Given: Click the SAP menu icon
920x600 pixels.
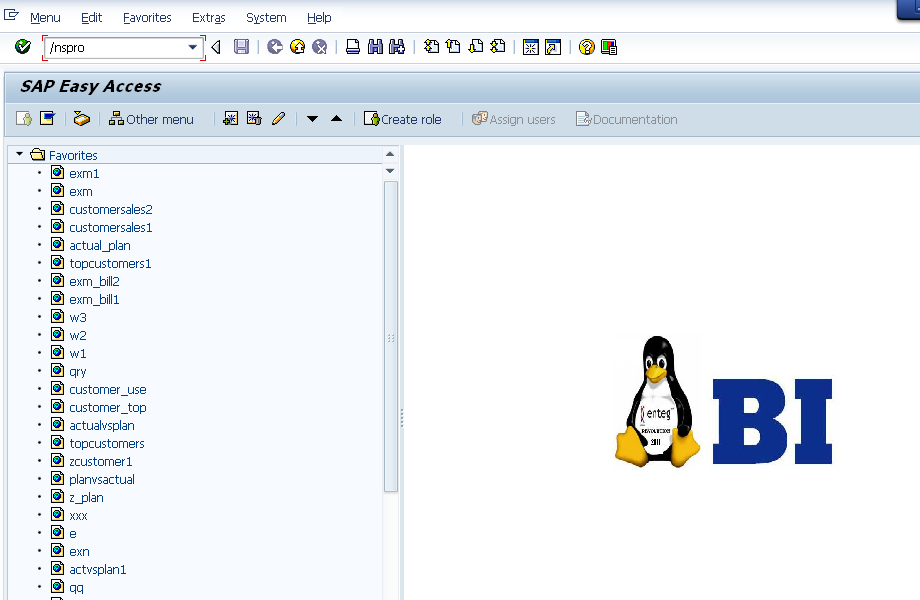Looking at the screenshot, I should pos(47,119).
